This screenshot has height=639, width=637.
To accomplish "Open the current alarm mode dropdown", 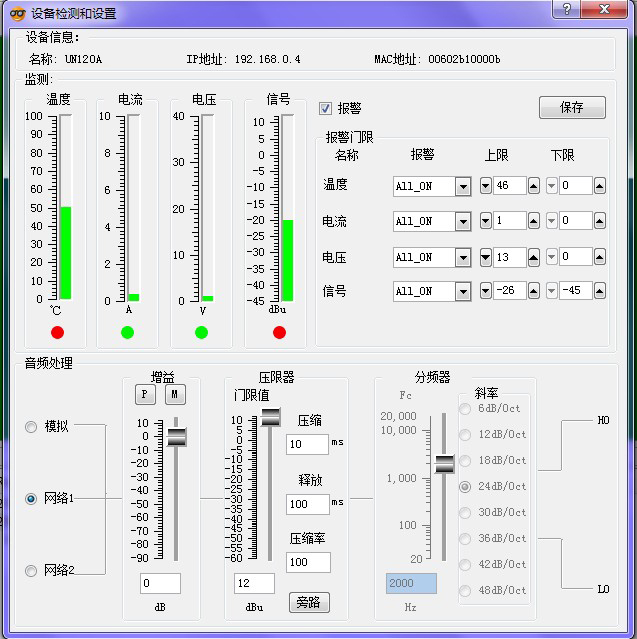I will tap(462, 221).
